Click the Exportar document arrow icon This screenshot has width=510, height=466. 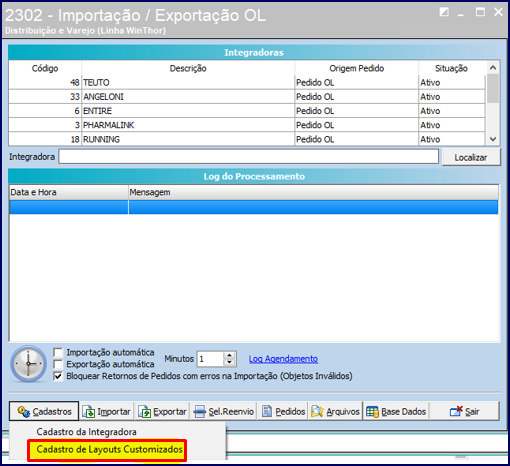click(x=145, y=412)
